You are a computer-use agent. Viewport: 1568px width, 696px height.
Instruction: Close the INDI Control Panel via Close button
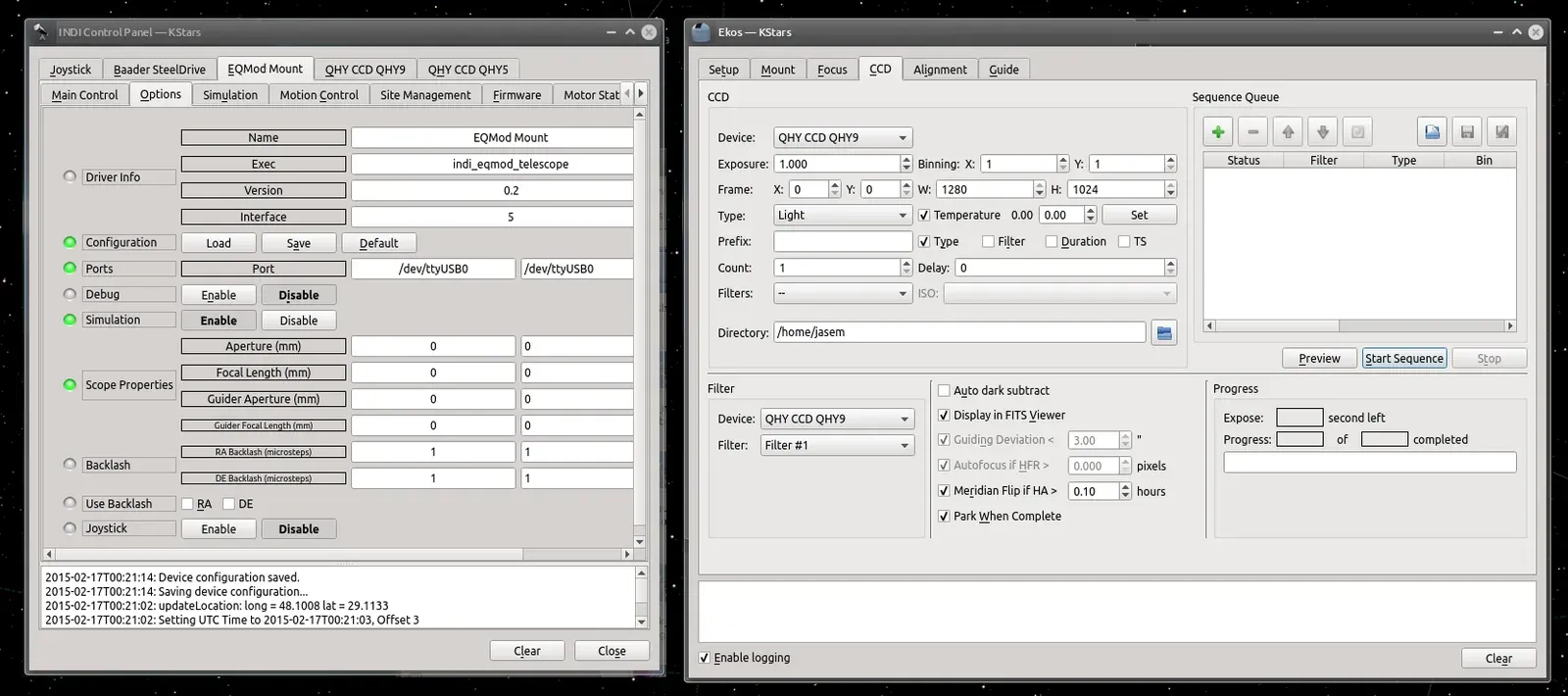click(612, 651)
